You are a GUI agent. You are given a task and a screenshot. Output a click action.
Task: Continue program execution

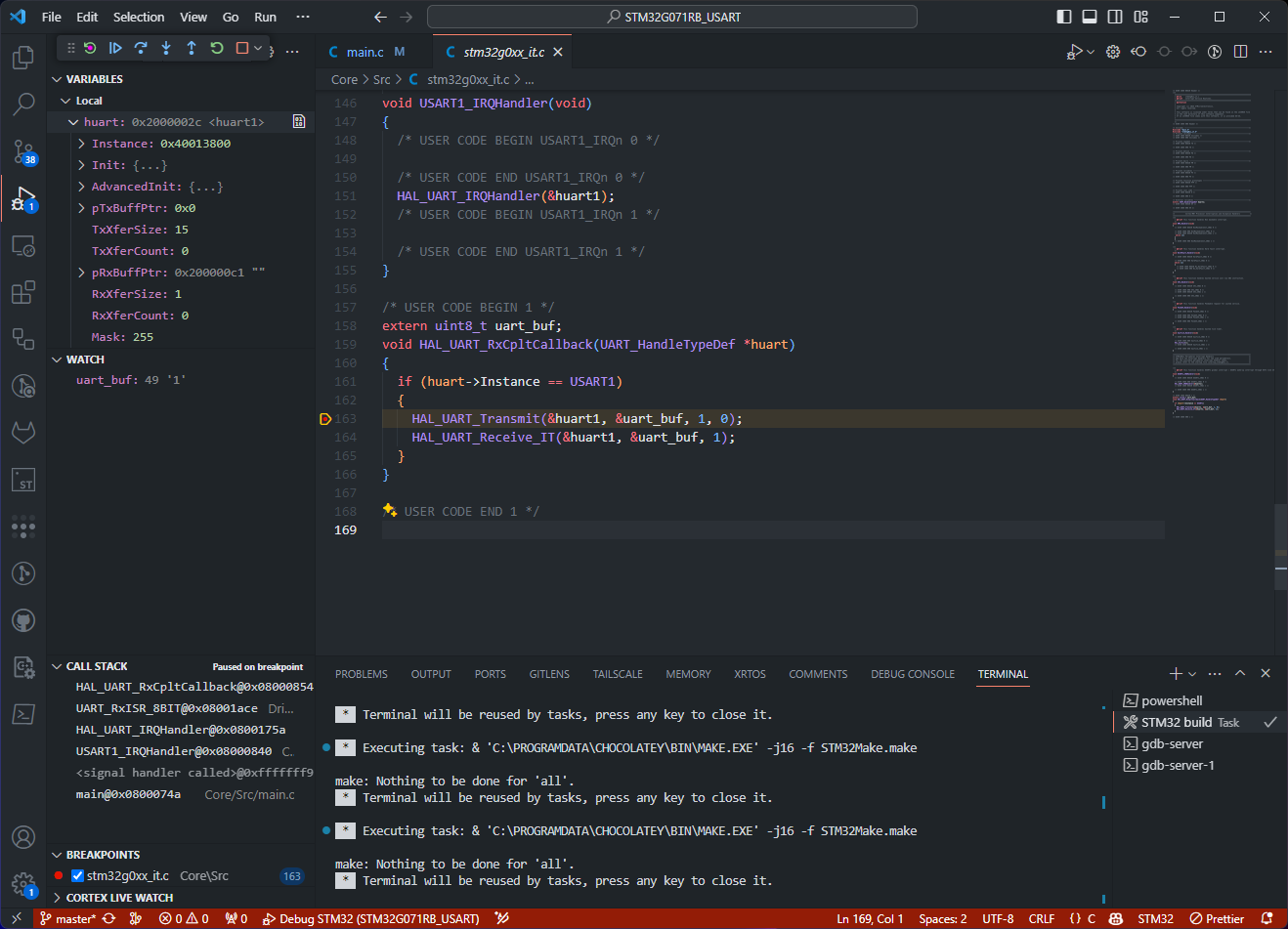coord(114,48)
